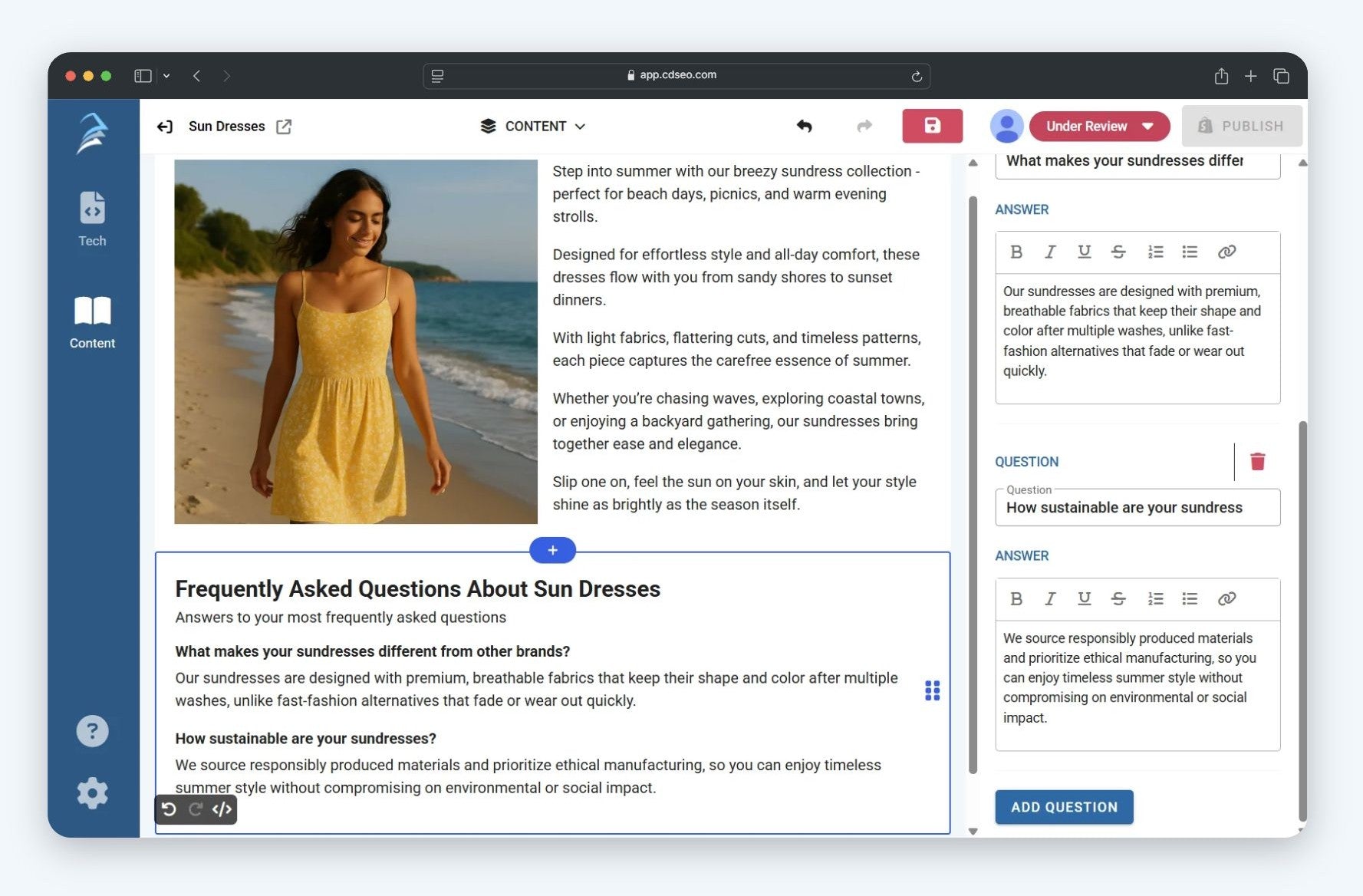
Task: Open settings gear in sidebar
Action: pyautogui.click(x=92, y=793)
